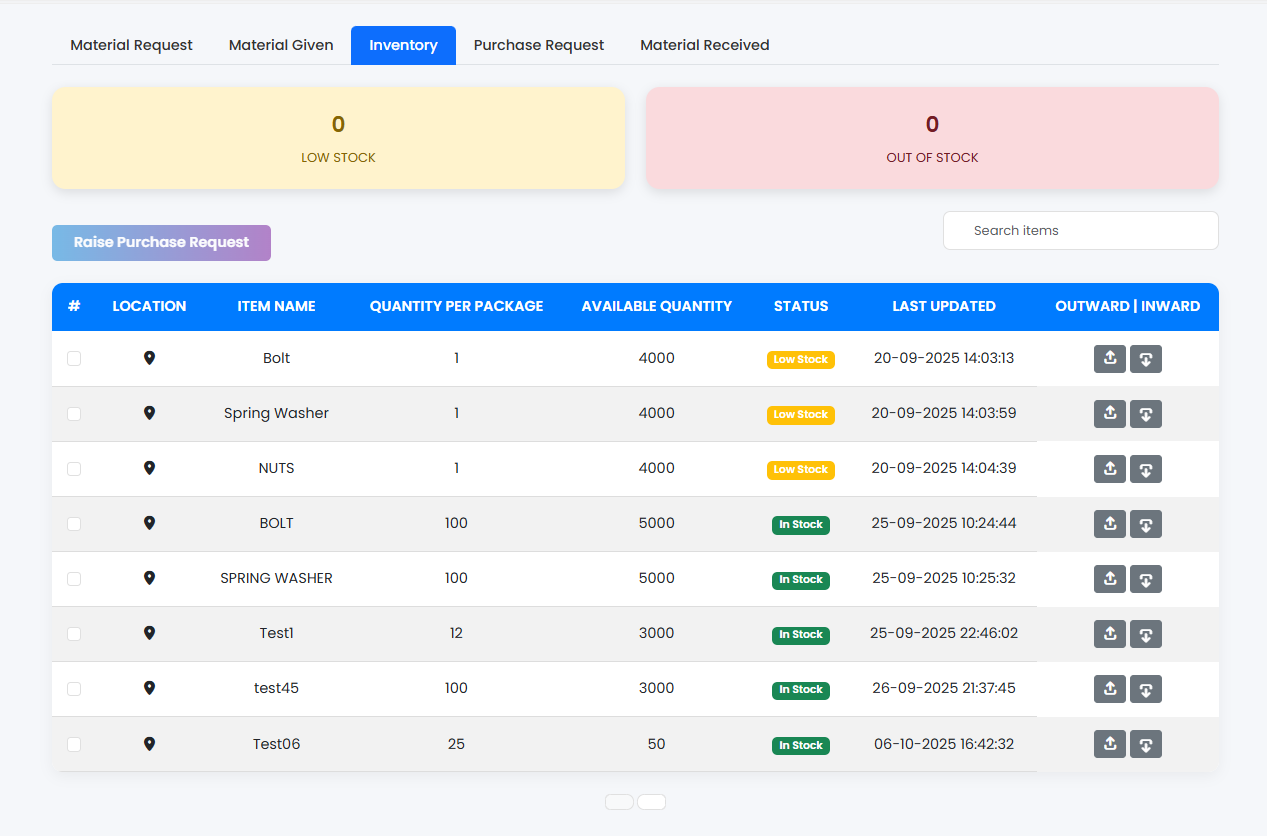Click the inward icon for Test1 row

pos(1146,634)
